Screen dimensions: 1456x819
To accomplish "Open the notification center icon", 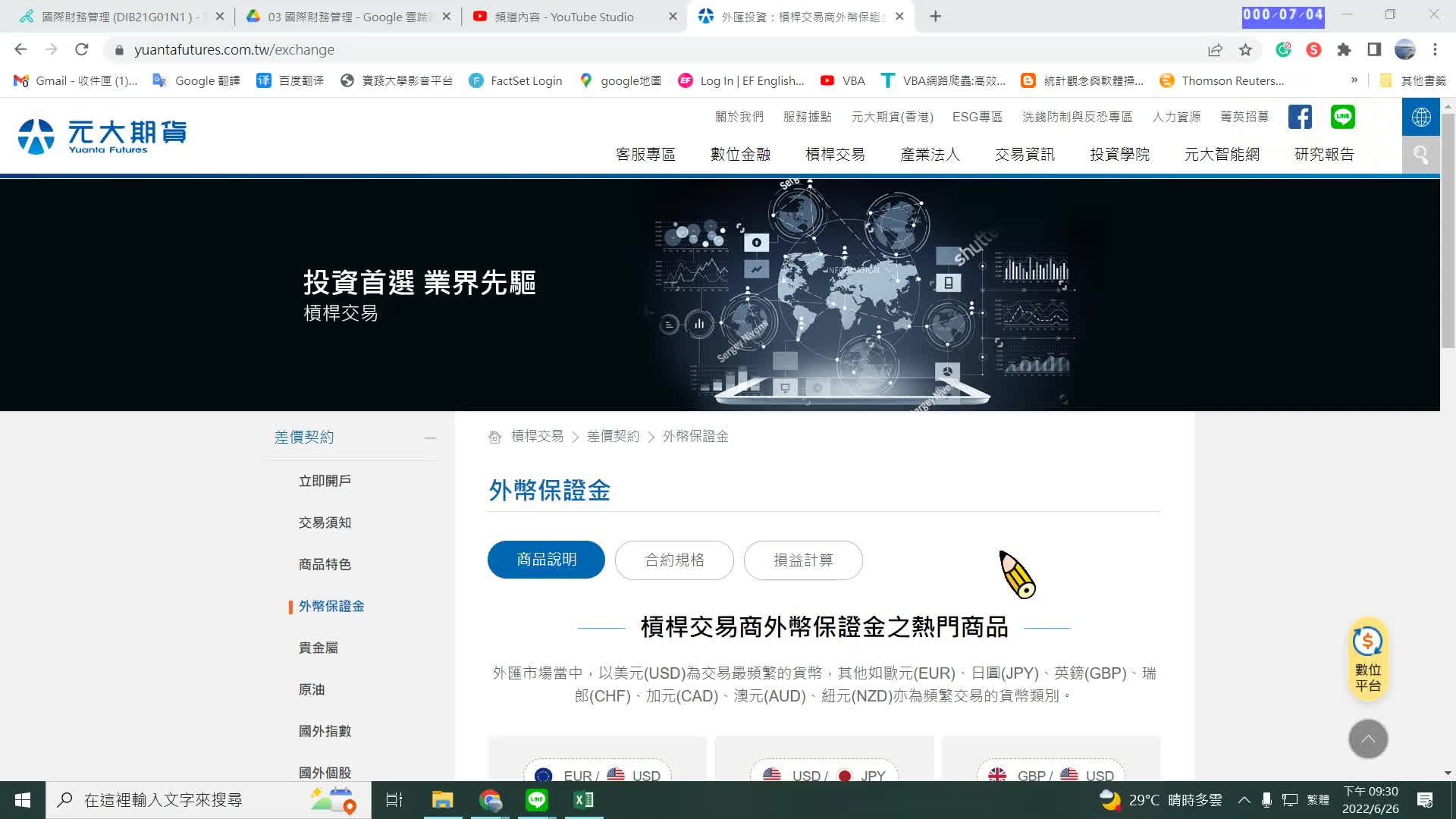I will tap(1425, 800).
